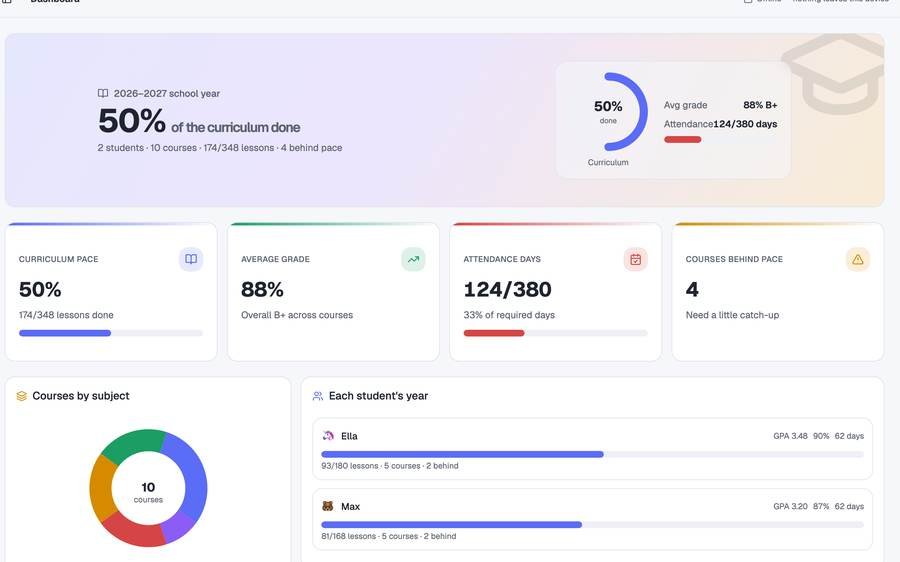
Task: Click the 'CURRICULUM PACE' card title
Action: click(x=59, y=259)
